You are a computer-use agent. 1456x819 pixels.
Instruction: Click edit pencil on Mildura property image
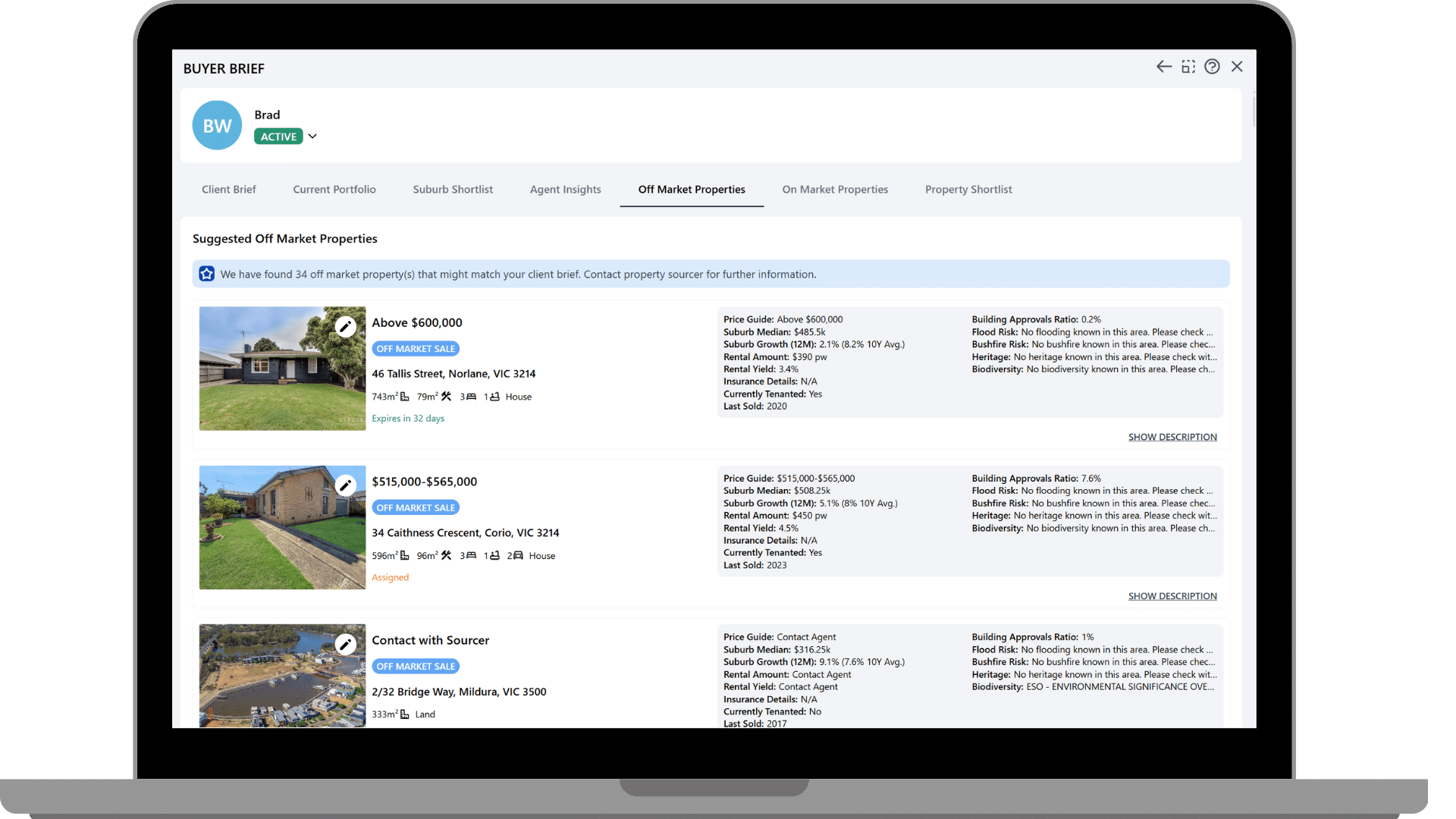[345, 645]
